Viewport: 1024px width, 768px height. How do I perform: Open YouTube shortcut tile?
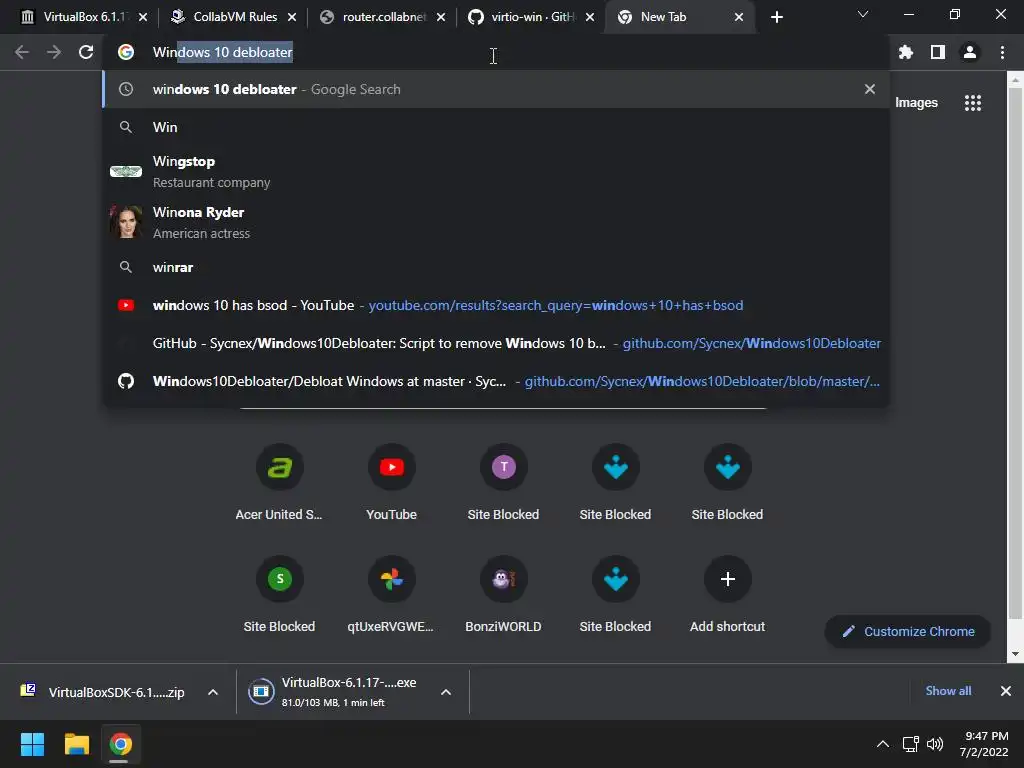pyautogui.click(x=391, y=483)
